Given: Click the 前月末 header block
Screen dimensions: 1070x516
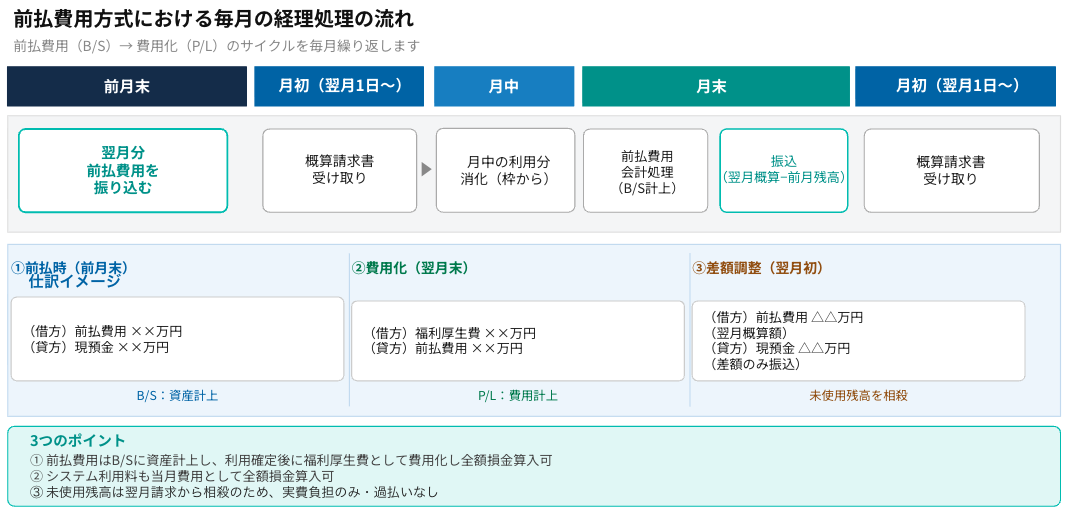Looking at the screenshot, I should coord(127,87).
